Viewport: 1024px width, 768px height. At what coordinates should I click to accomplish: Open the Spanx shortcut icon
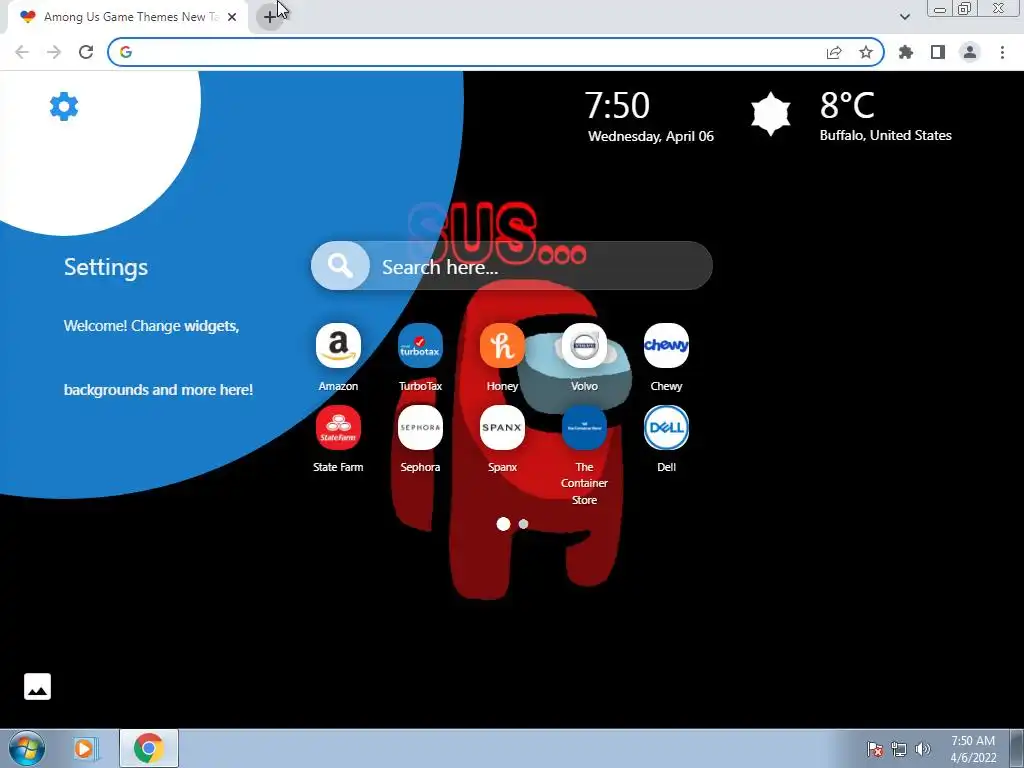click(502, 428)
